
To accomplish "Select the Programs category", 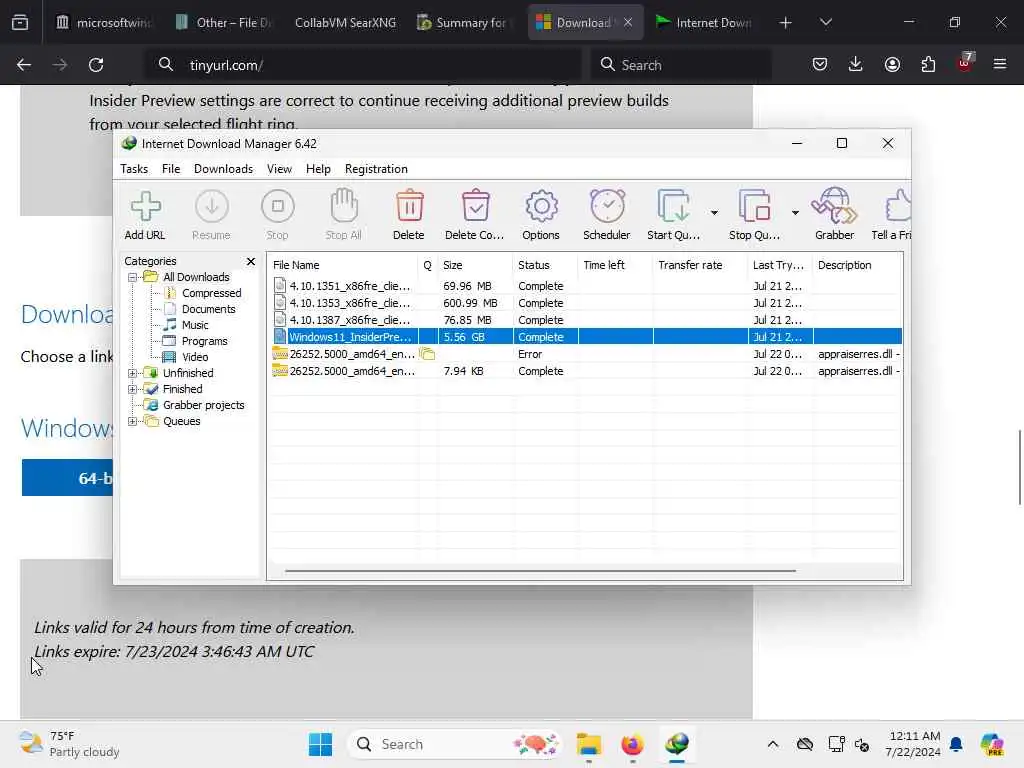I will (204, 342).
